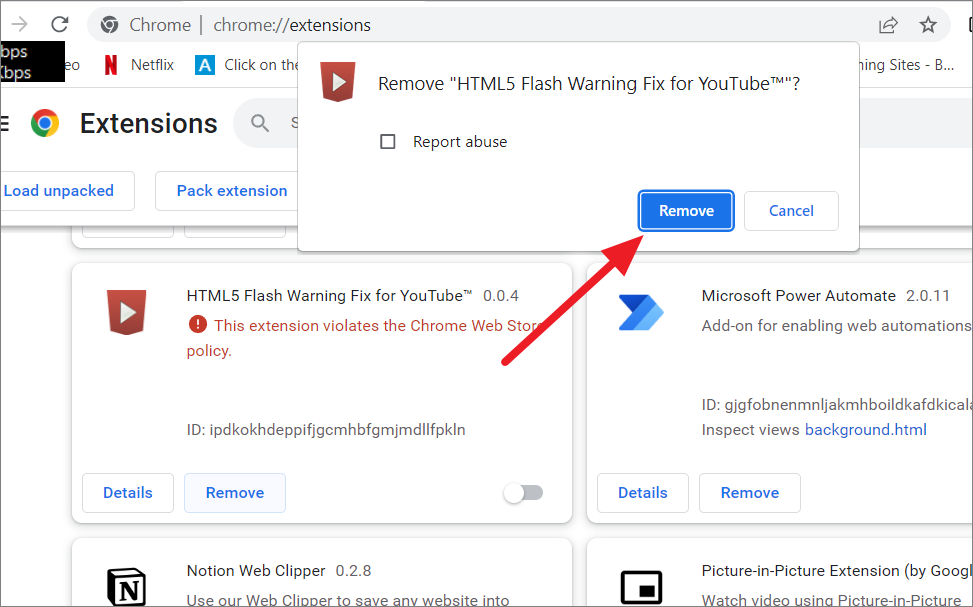The width and height of the screenshot is (973, 607).
Task: Click the HTML5 Flash Warning Fix card icon
Action: (x=127, y=312)
